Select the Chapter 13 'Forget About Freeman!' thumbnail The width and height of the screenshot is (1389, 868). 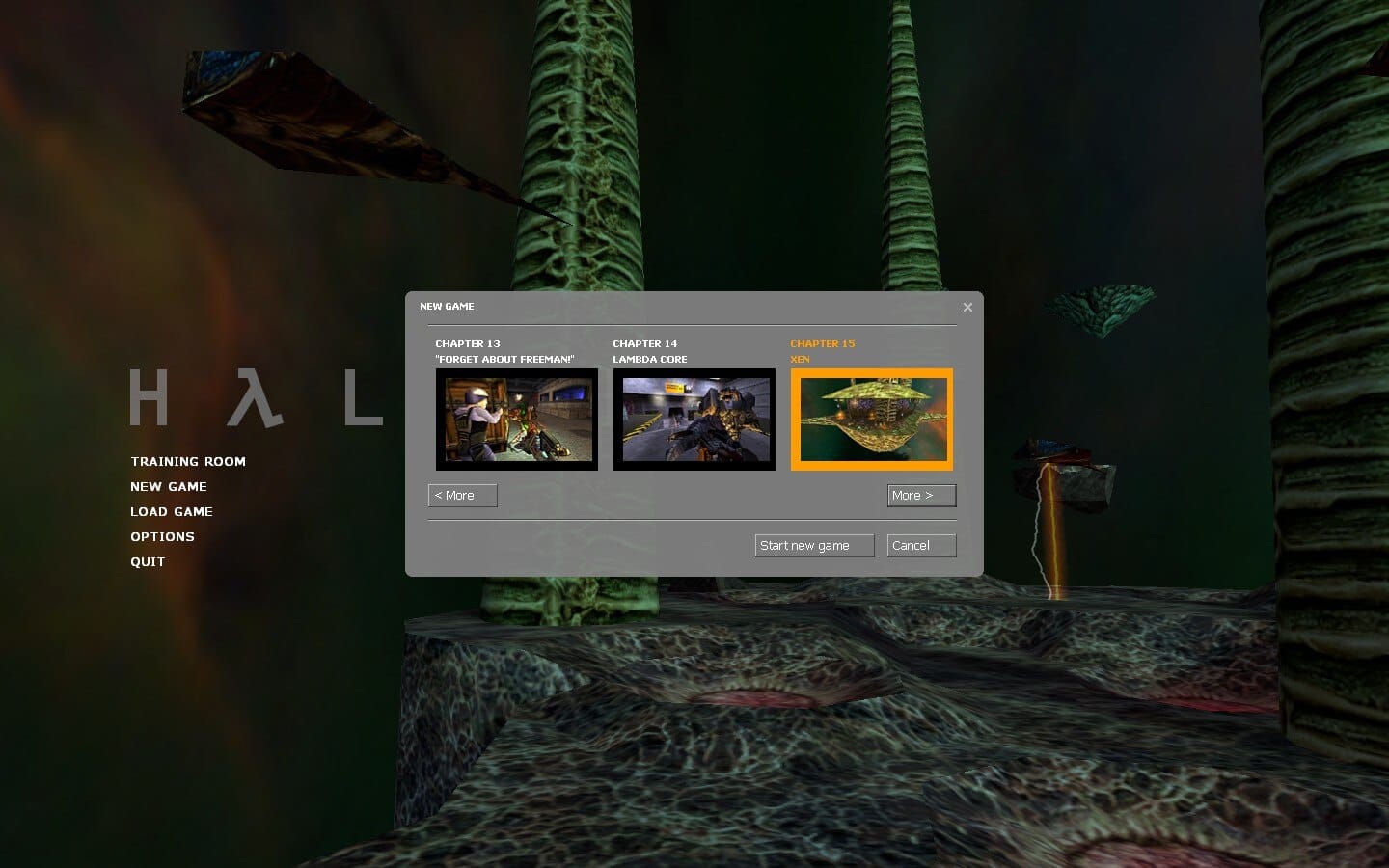pyautogui.click(x=516, y=419)
